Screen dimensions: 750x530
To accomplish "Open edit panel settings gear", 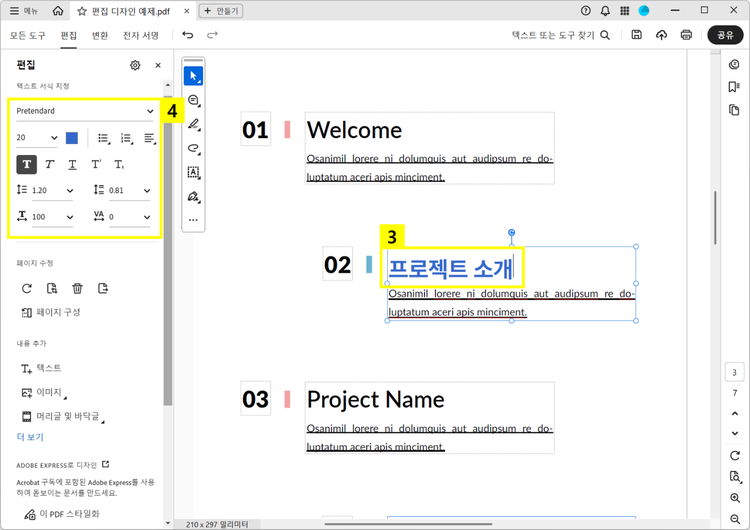I will 135,65.
